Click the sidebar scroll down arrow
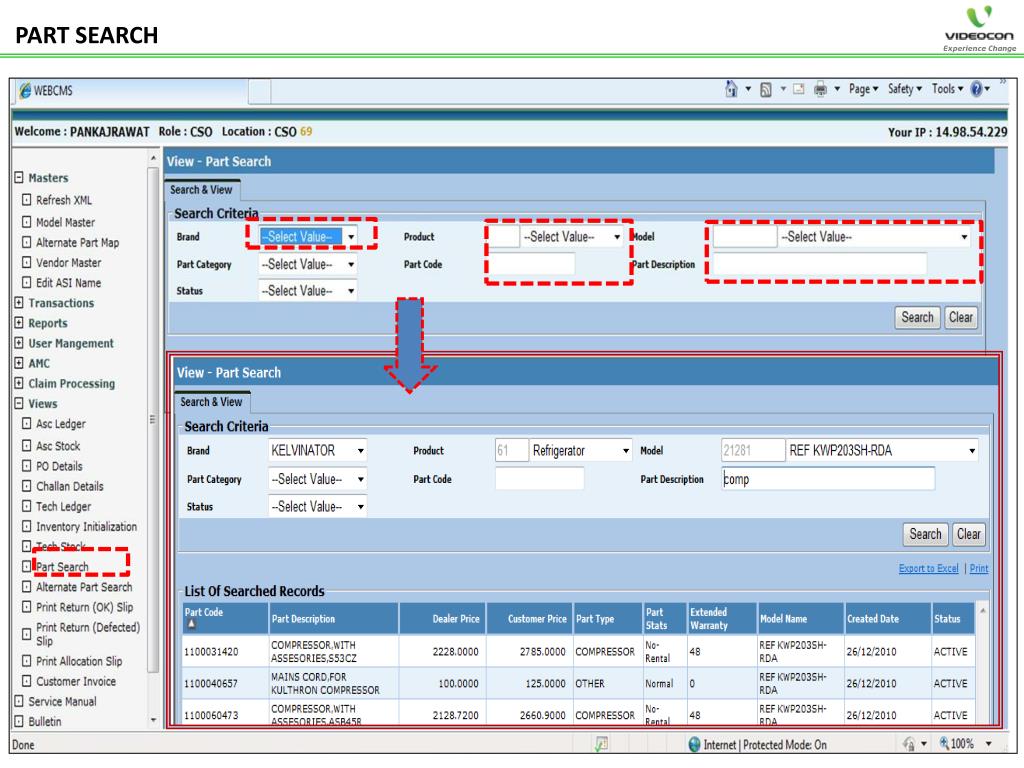 [x=153, y=720]
